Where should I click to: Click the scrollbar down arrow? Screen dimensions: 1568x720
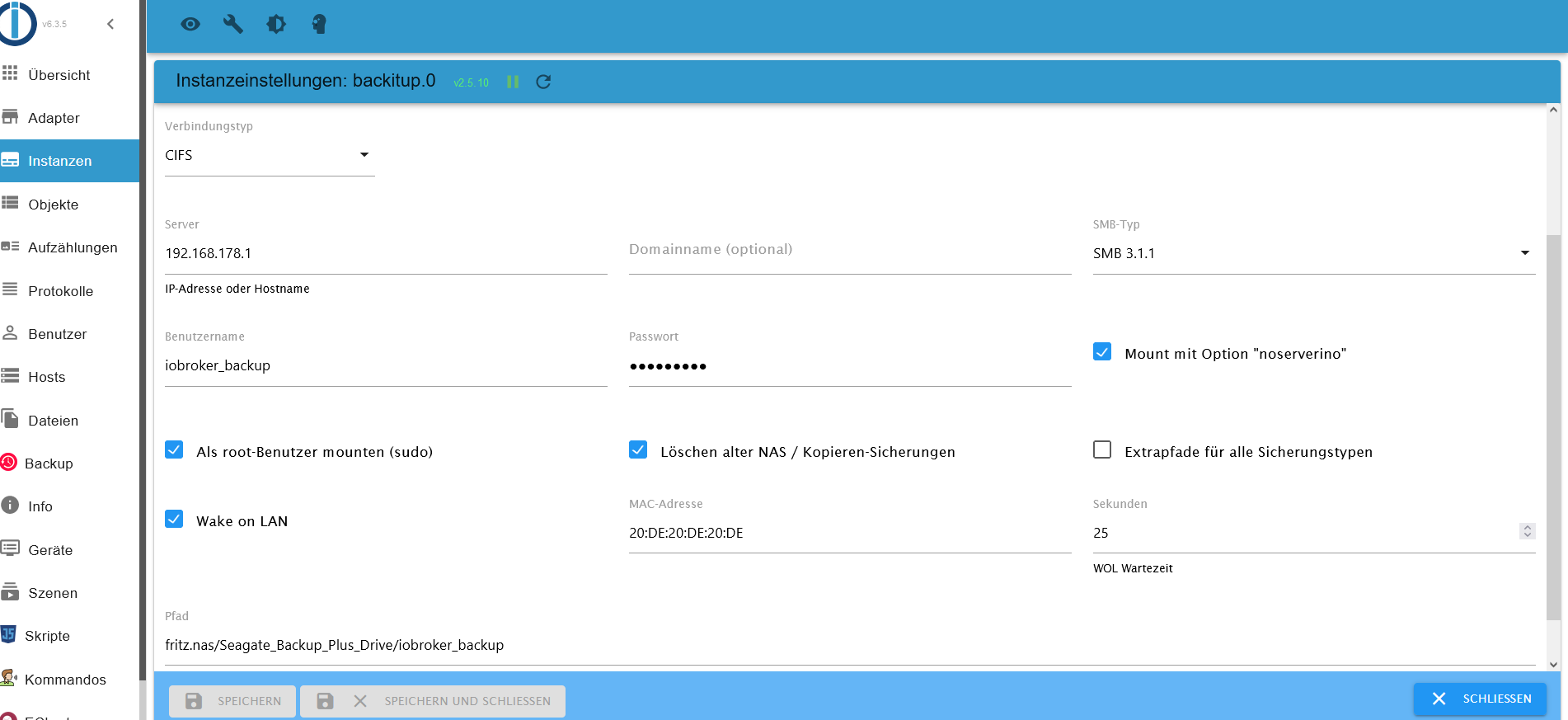[1554, 664]
